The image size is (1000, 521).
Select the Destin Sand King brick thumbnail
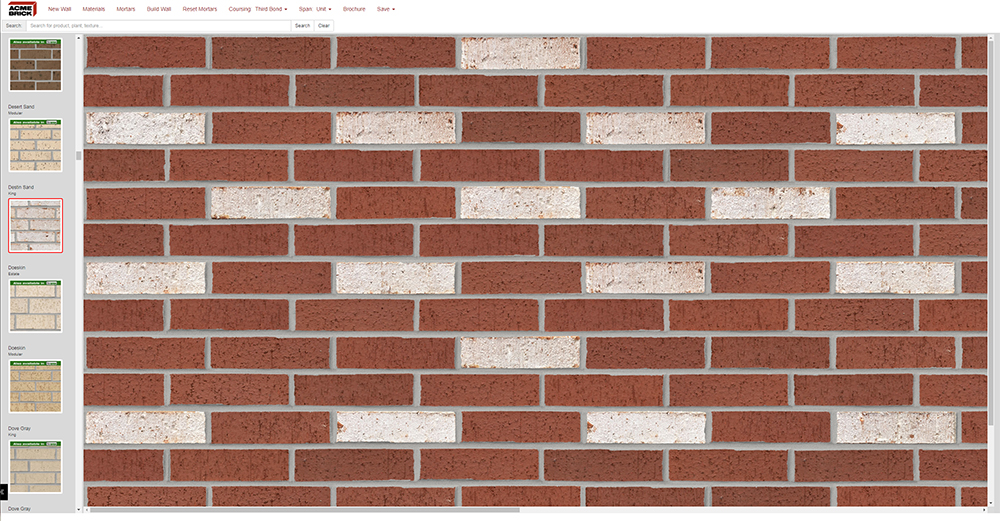[x=35, y=225]
